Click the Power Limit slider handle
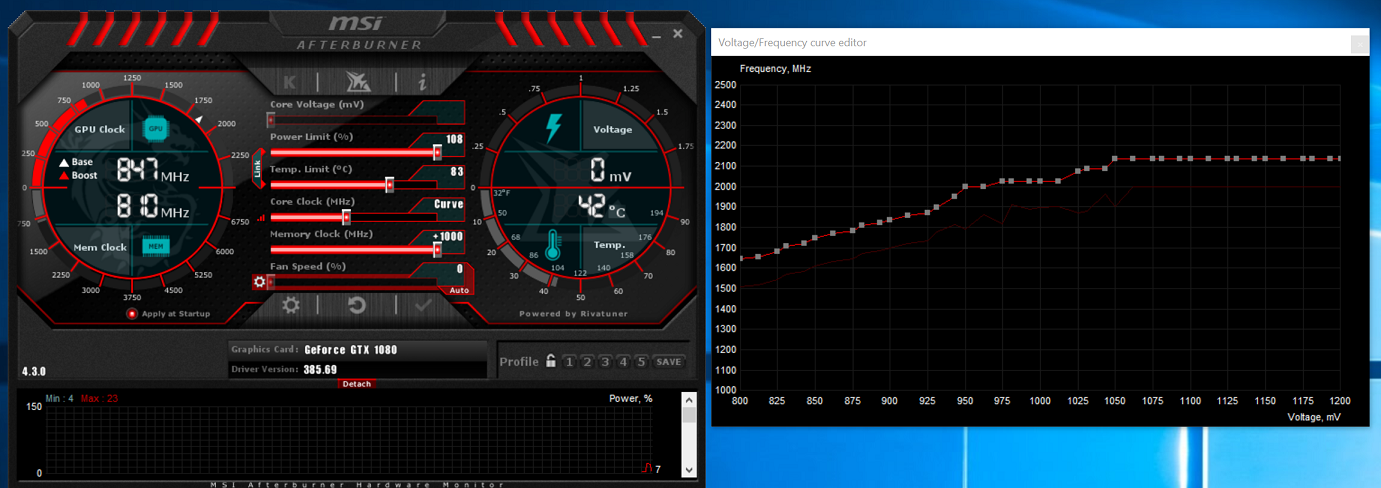 437,152
